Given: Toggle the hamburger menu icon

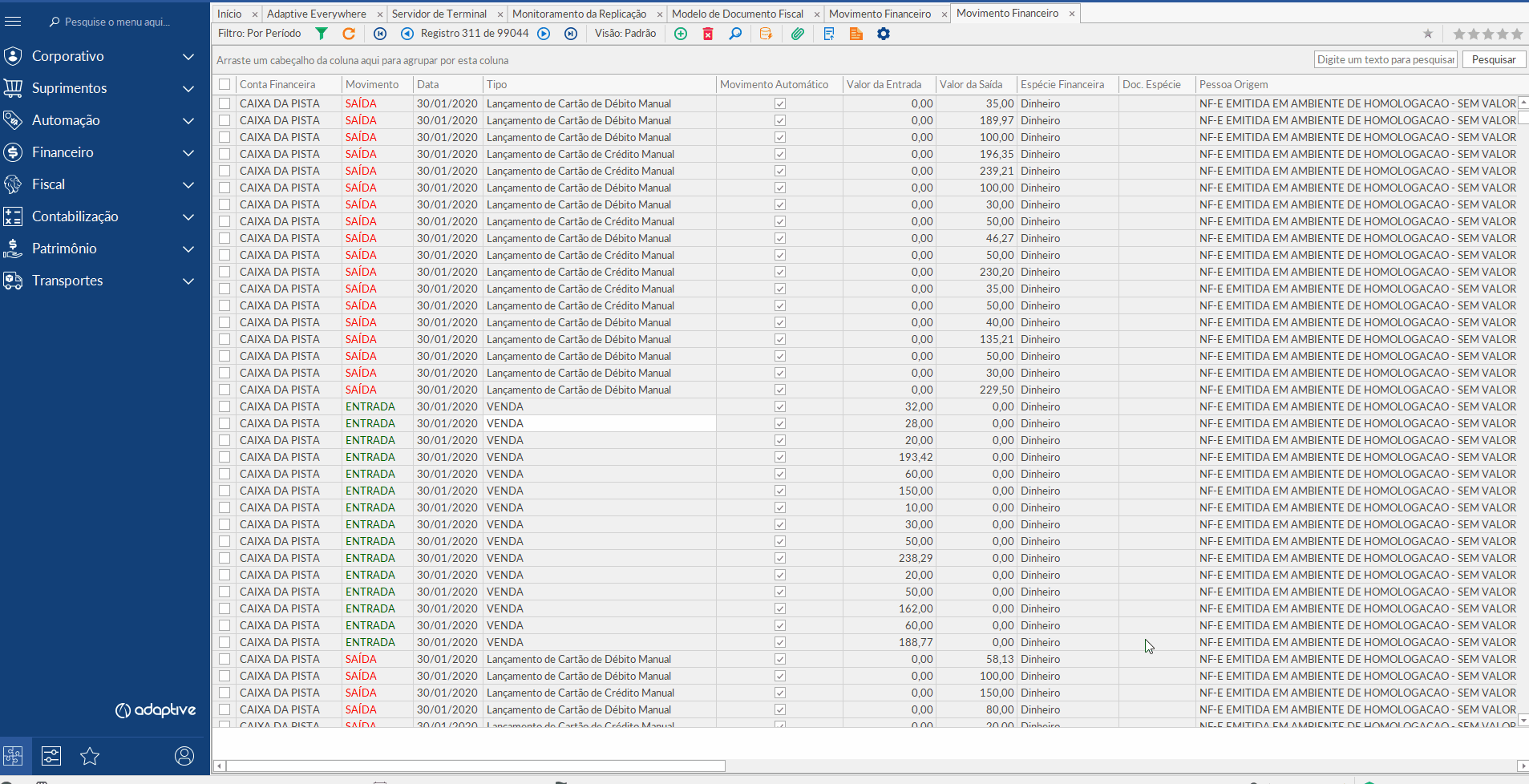Looking at the screenshot, I should tap(13, 22).
